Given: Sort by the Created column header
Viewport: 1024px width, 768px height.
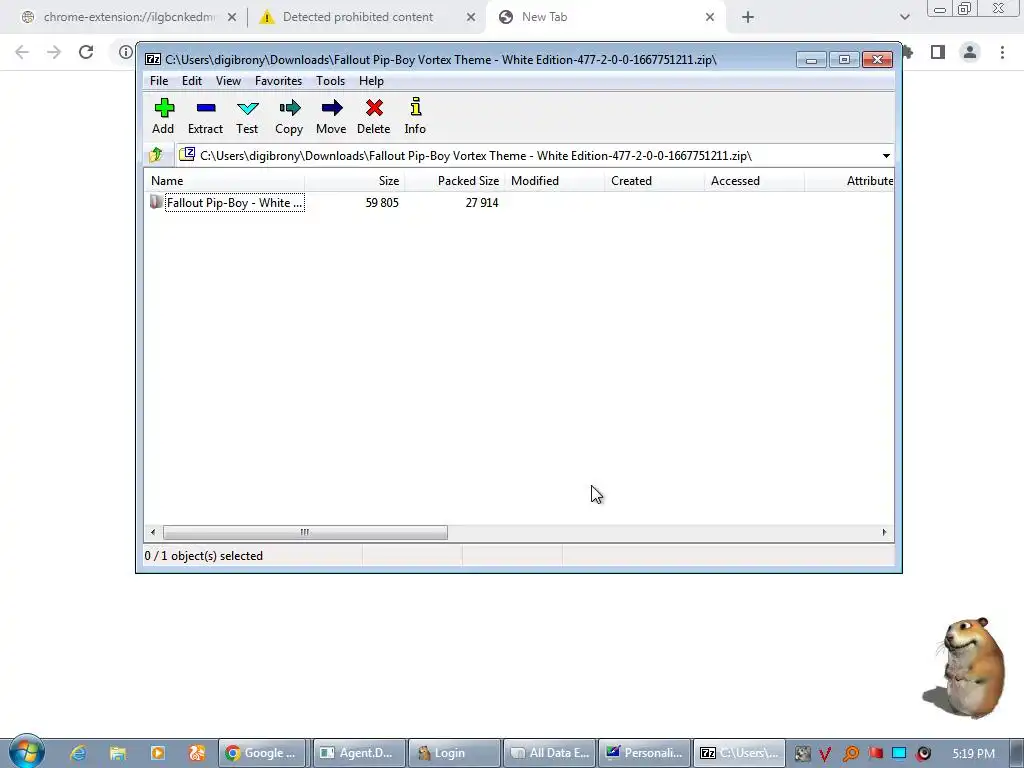Looking at the screenshot, I should (654, 181).
